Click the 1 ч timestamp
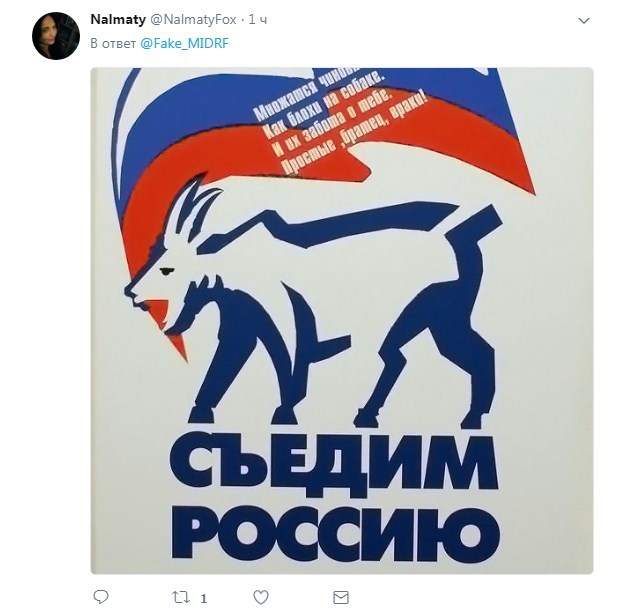Viewport: 623px width, 613px height. click(x=257, y=19)
